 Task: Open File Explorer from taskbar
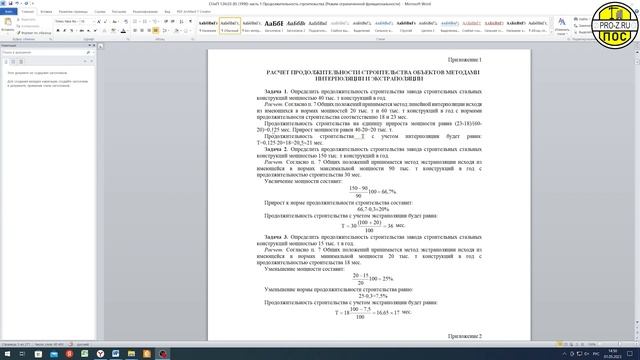[131, 353]
